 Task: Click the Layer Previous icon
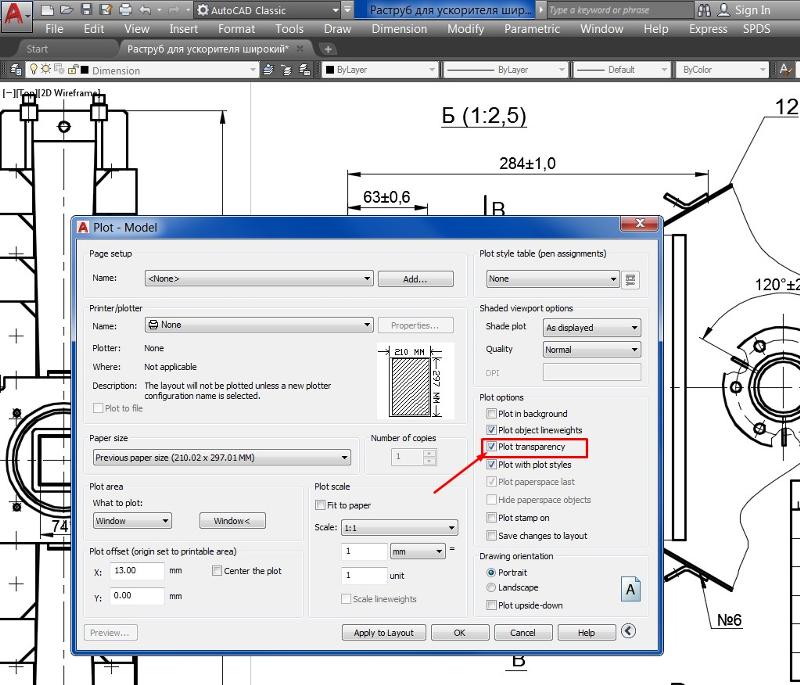[x=287, y=70]
